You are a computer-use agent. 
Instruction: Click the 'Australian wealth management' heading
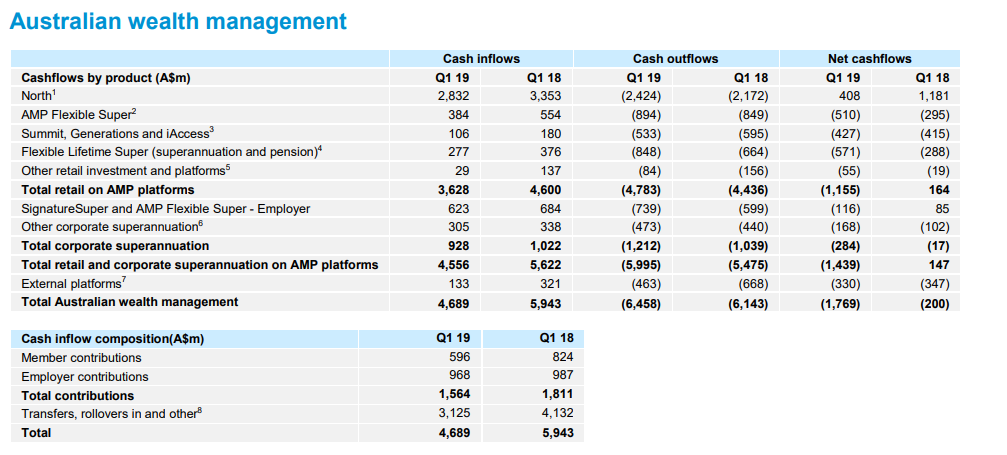pos(179,22)
